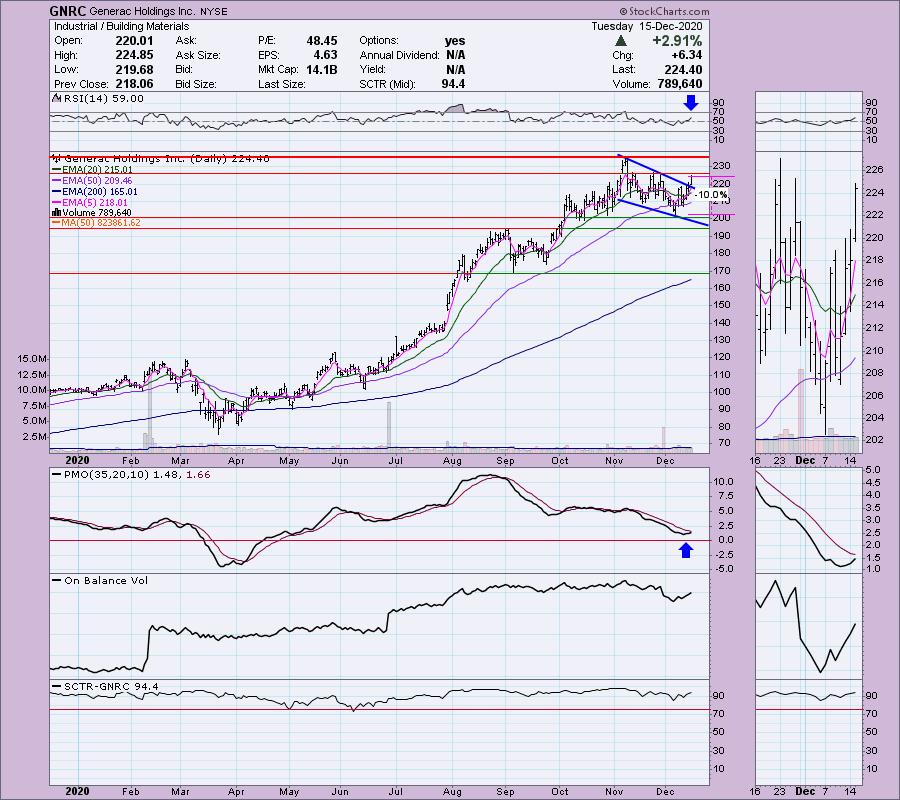Screen dimensions: 900x800
Task: Click the small icon before RSI(14) label
Action: (x=56, y=98)
